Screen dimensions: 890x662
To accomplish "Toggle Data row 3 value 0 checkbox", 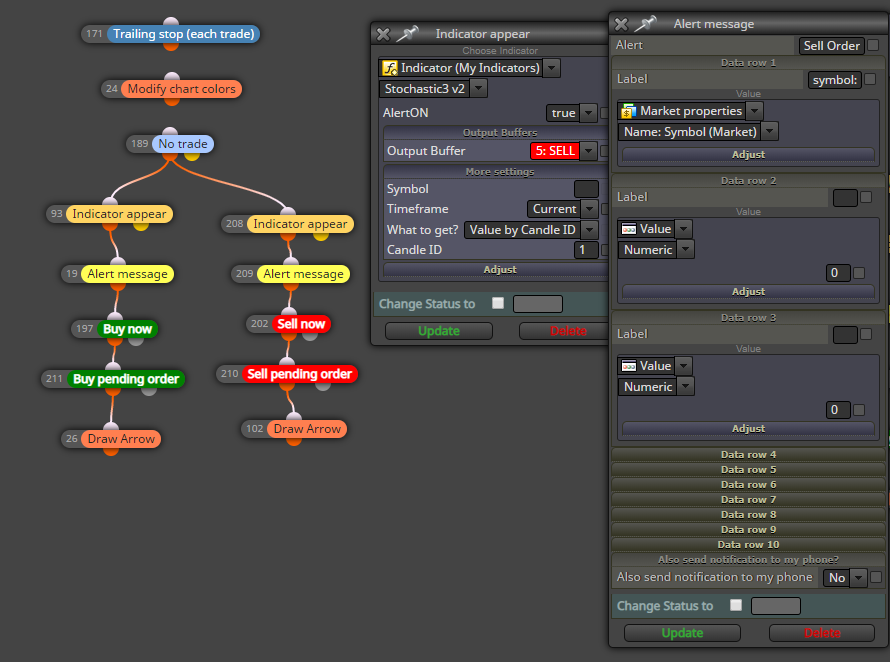I will point(859,410).
